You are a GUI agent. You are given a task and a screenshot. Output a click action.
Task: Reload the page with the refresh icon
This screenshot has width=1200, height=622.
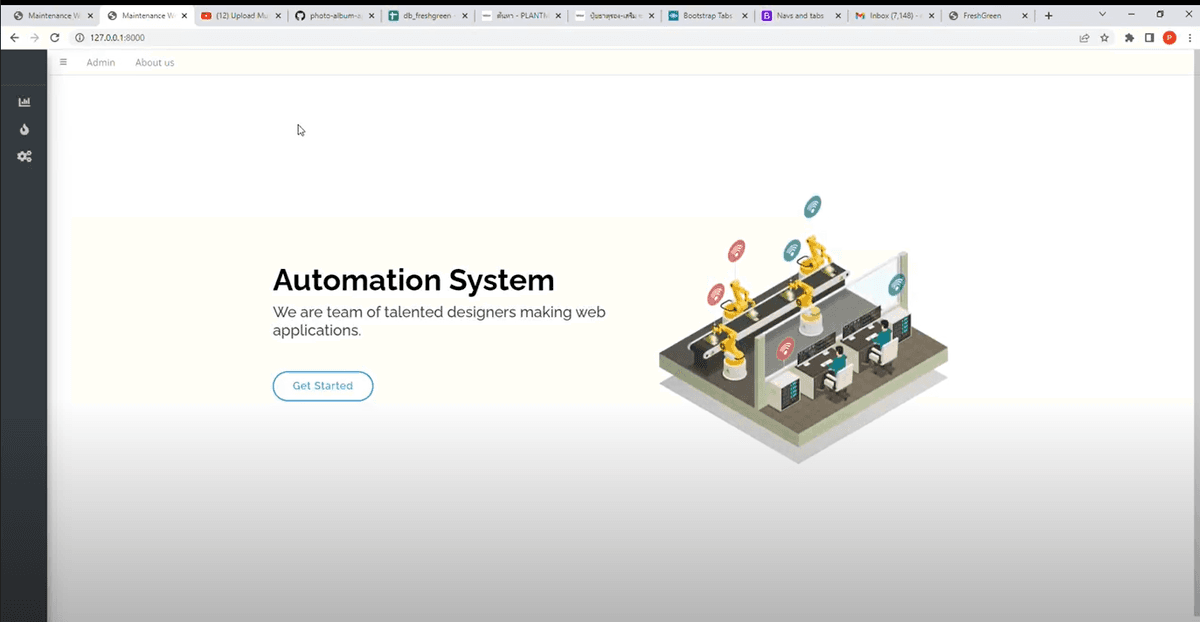pos(54,37)
